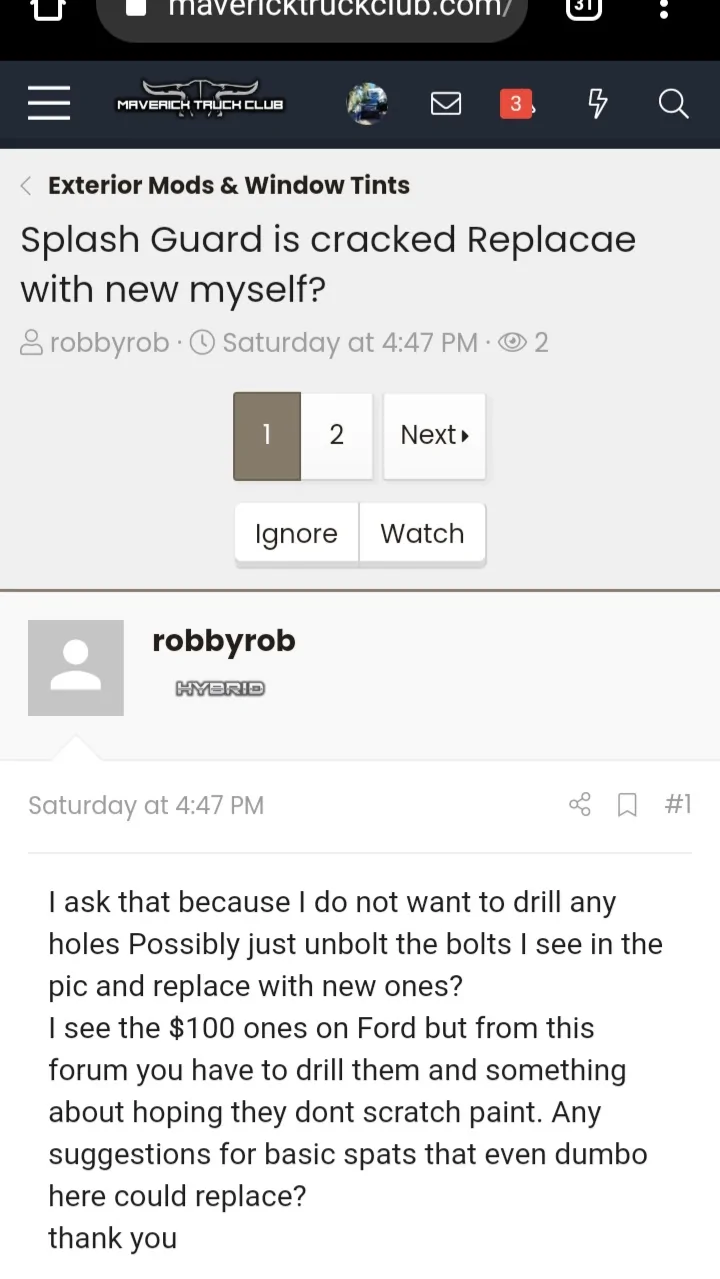Open robbyrob's profile from post header
720x1279 pixels.
point(224,640)
